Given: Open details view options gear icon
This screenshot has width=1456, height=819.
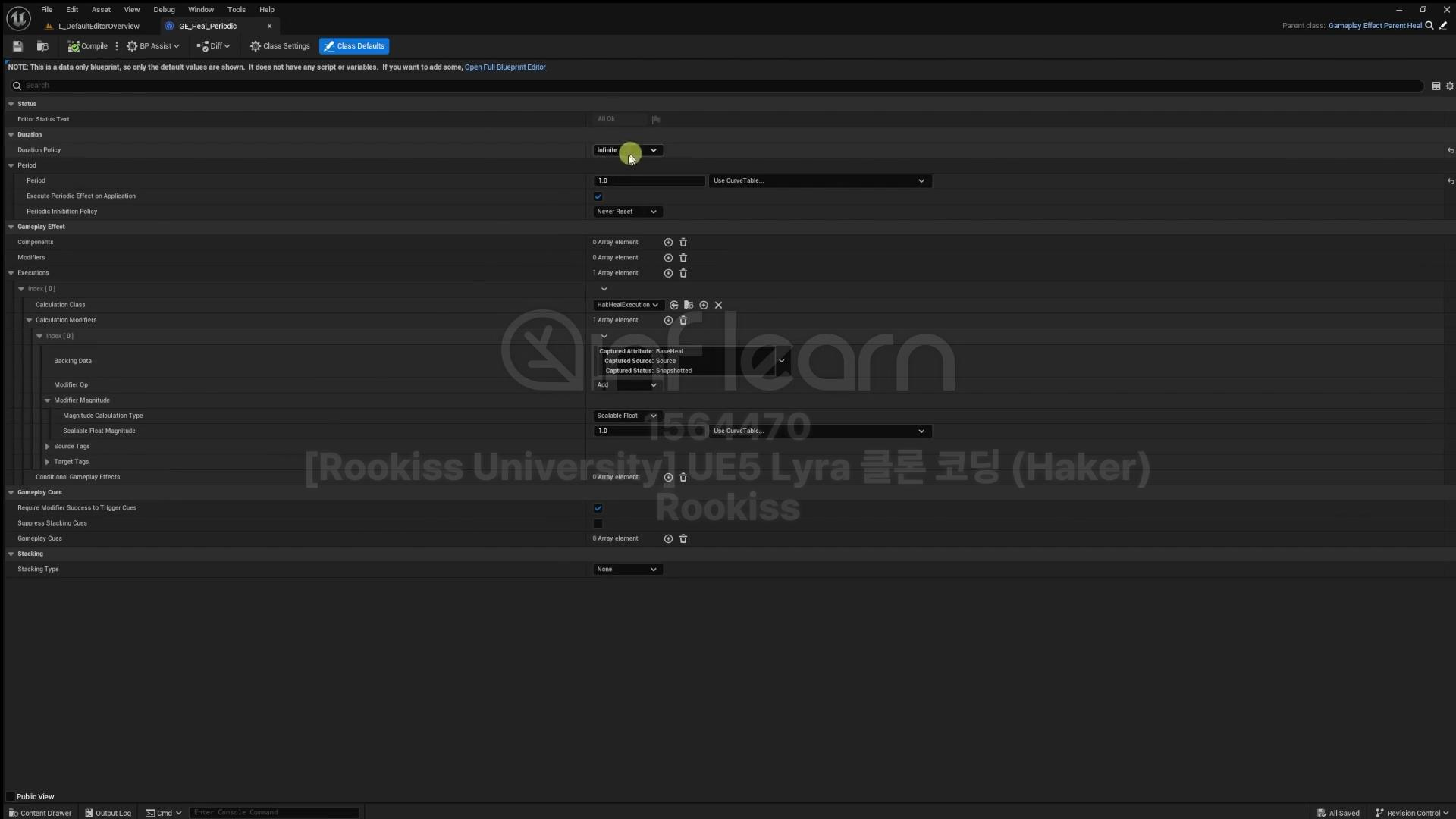Looking at the screenshot, I should tap(1449, 86).
